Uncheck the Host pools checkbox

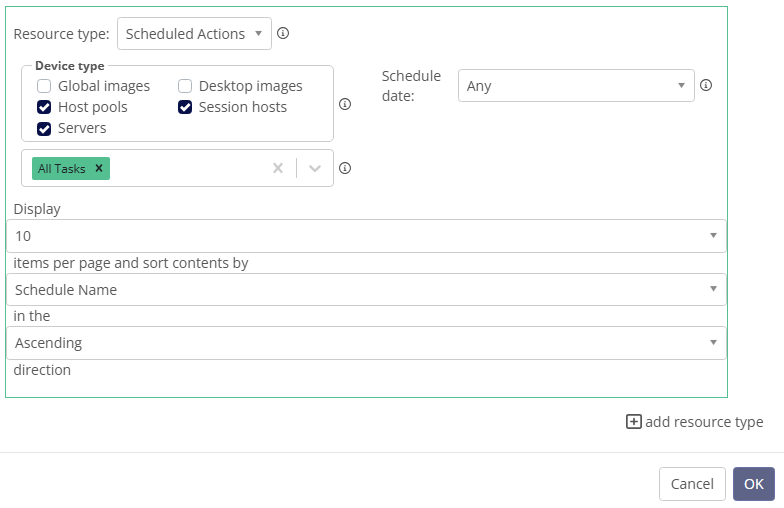(x=44, y=107)
